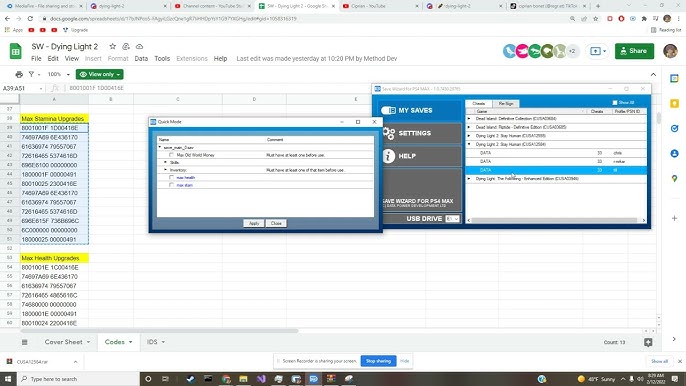Open Google Maps in side panel
Viewport: 686px width, 386px height.
(674, 179)
